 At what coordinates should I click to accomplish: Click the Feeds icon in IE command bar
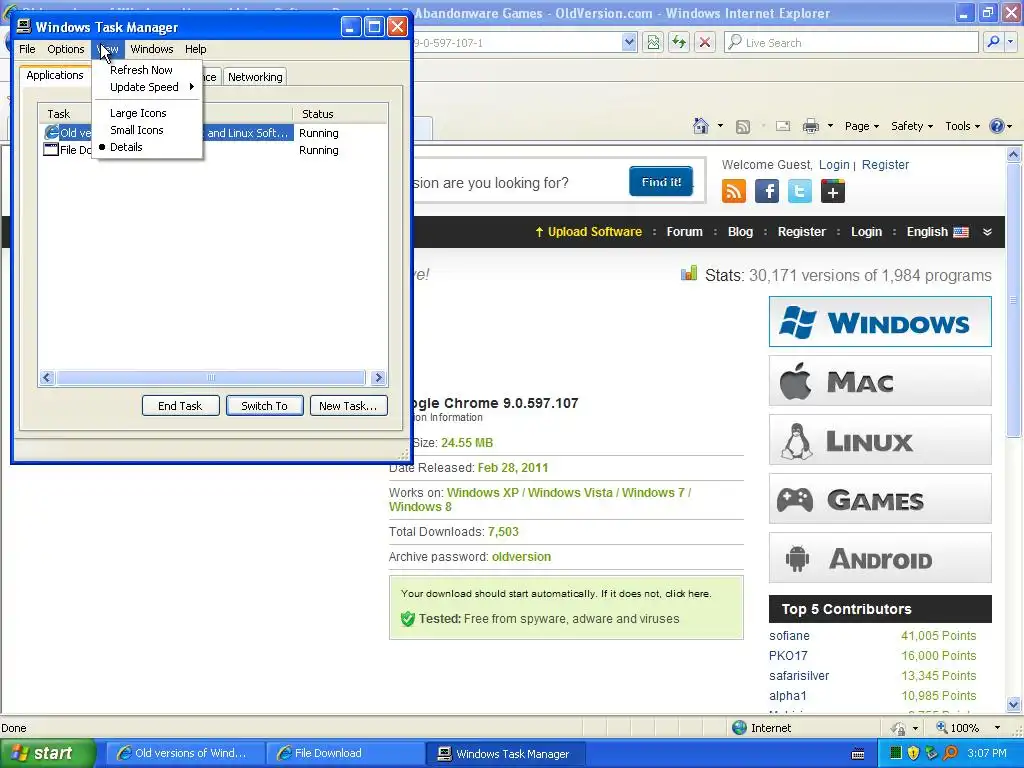[x=743, y=127]
